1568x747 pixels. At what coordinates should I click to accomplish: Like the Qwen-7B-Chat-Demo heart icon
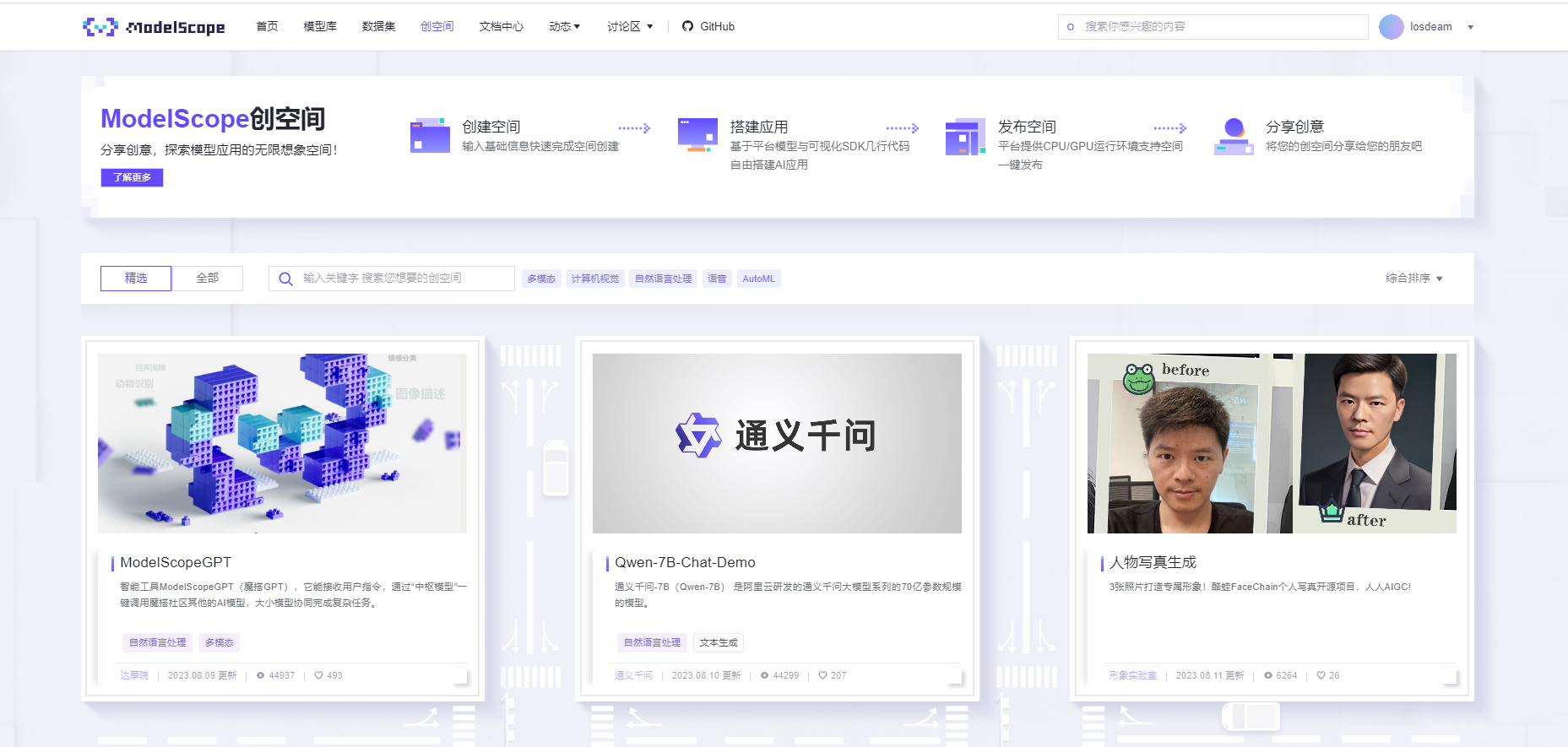822,675
